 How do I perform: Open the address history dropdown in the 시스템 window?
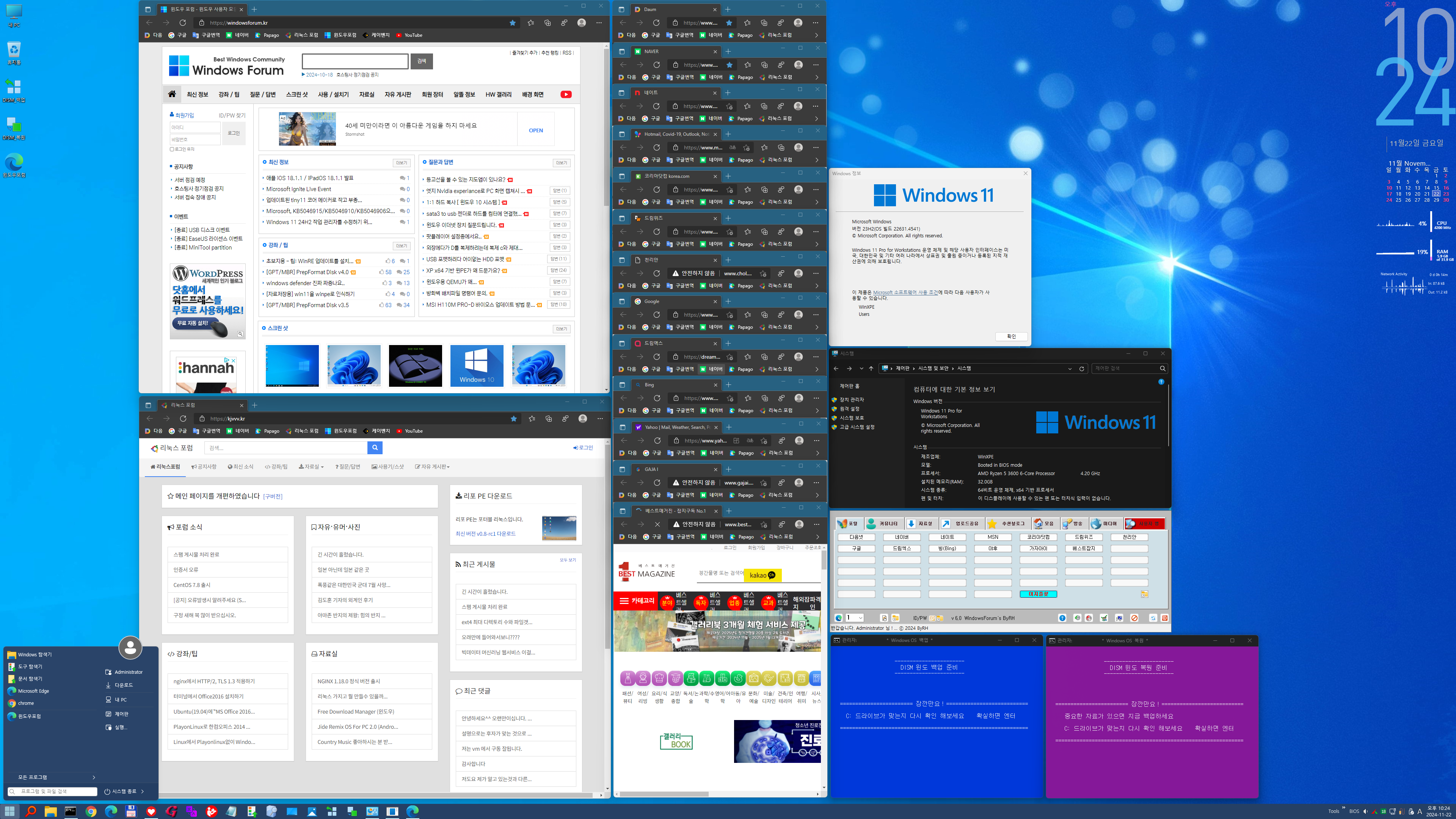(x=1070, y=369)
